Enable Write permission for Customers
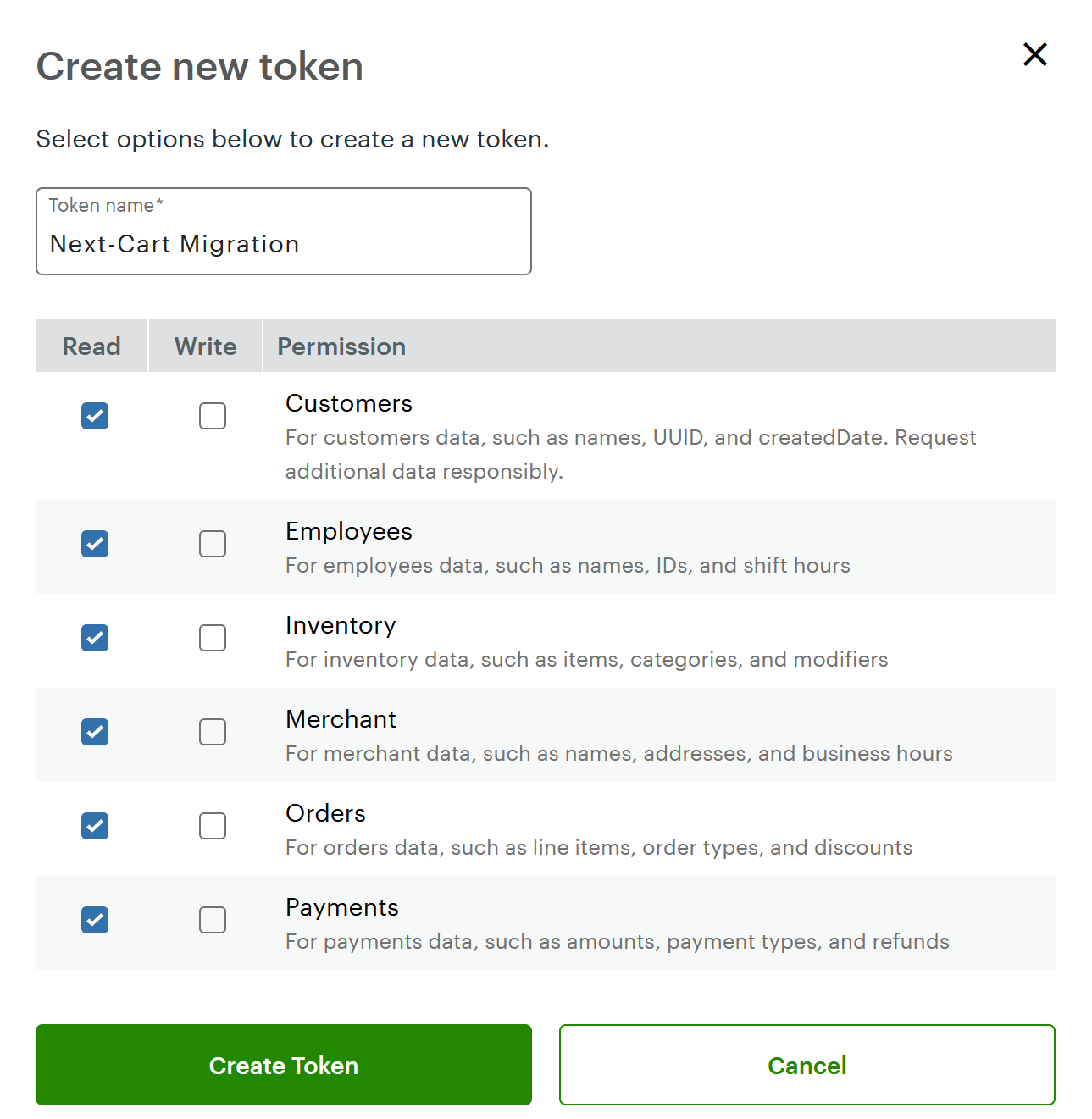The image size is (1092, 1119). tap(212, 416)
